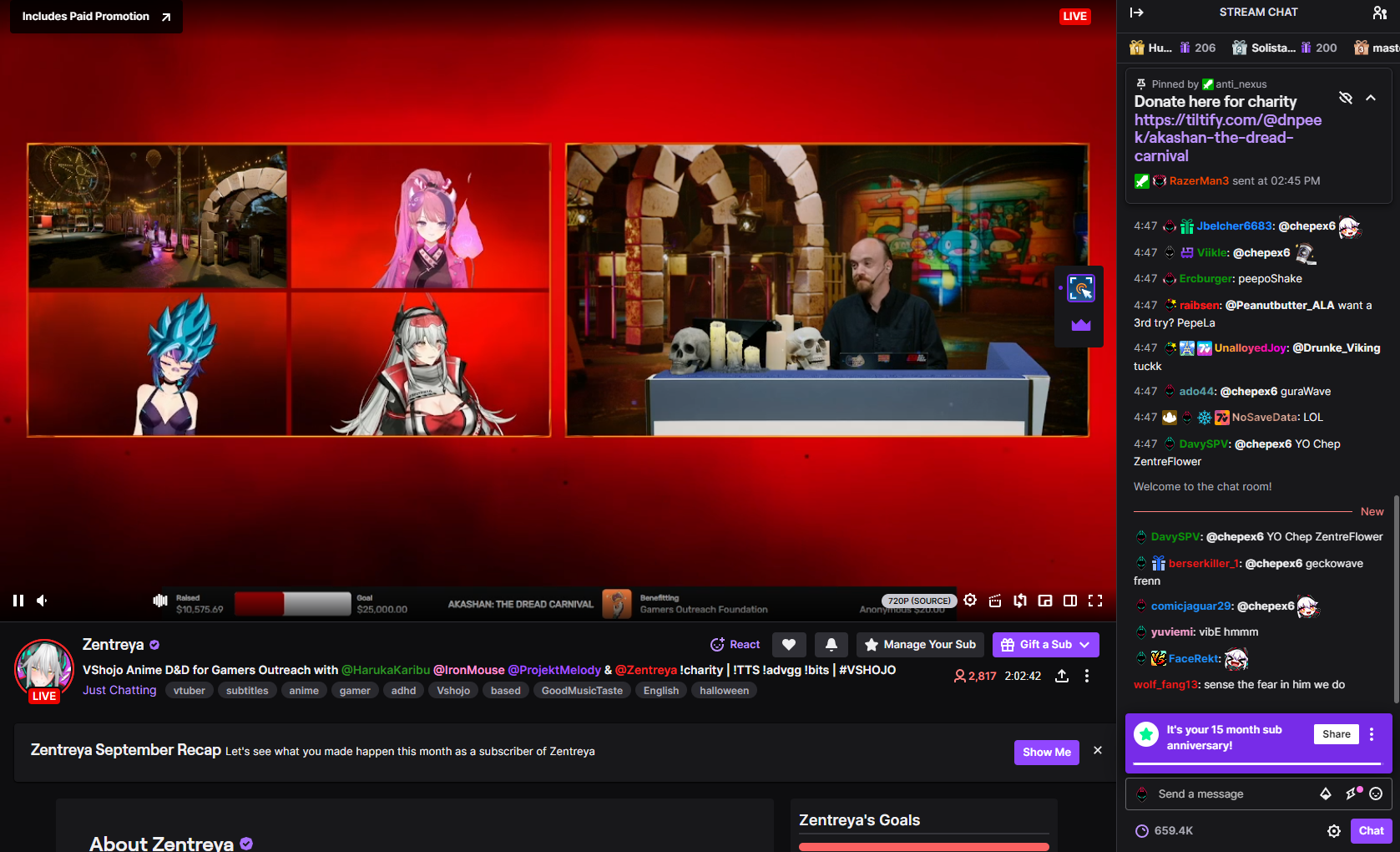The image size is (1400, 852).
Task: Create a clip with the clapperboard icon
Action: tap(995, 600)
